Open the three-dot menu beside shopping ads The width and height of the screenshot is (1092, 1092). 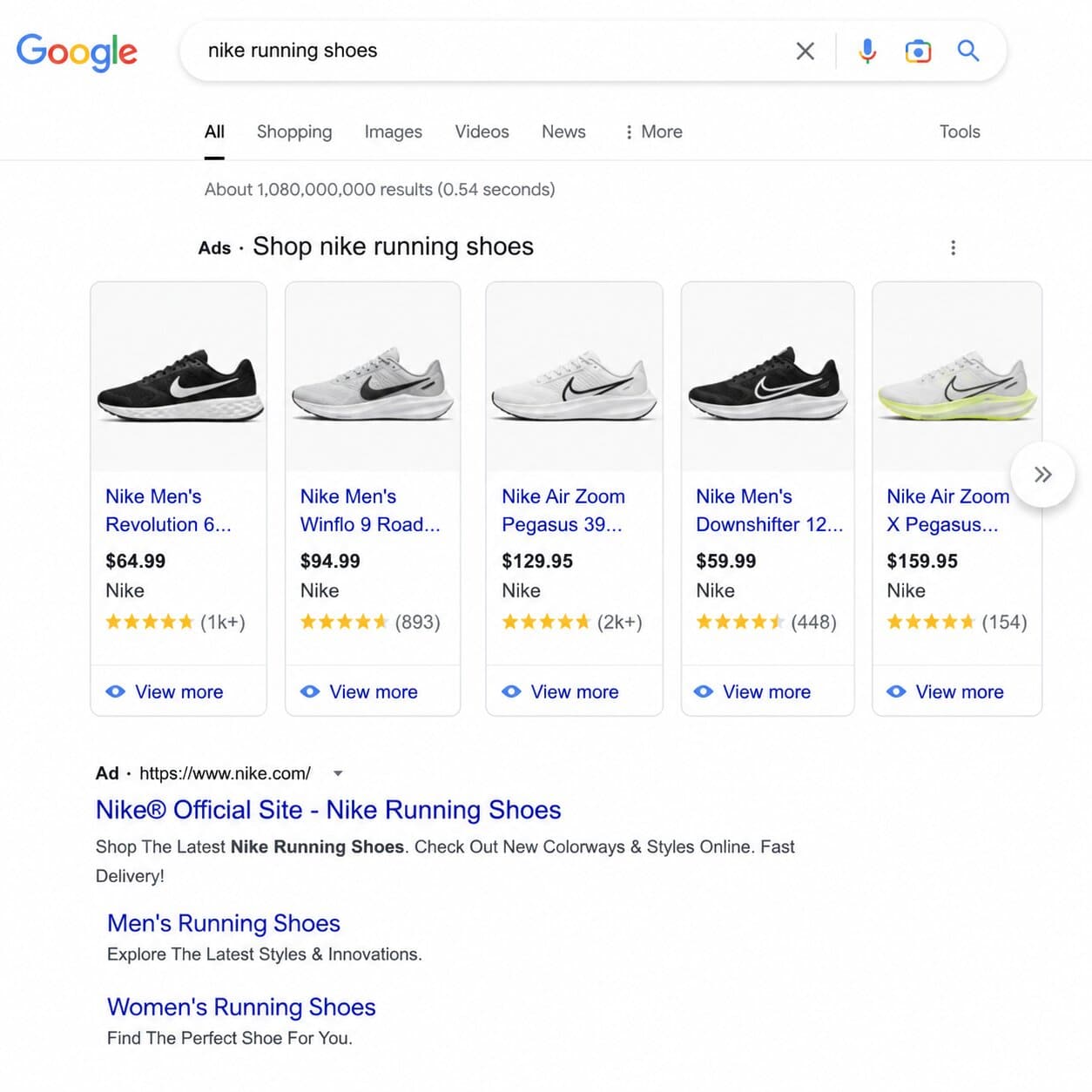tap(953, 247)
